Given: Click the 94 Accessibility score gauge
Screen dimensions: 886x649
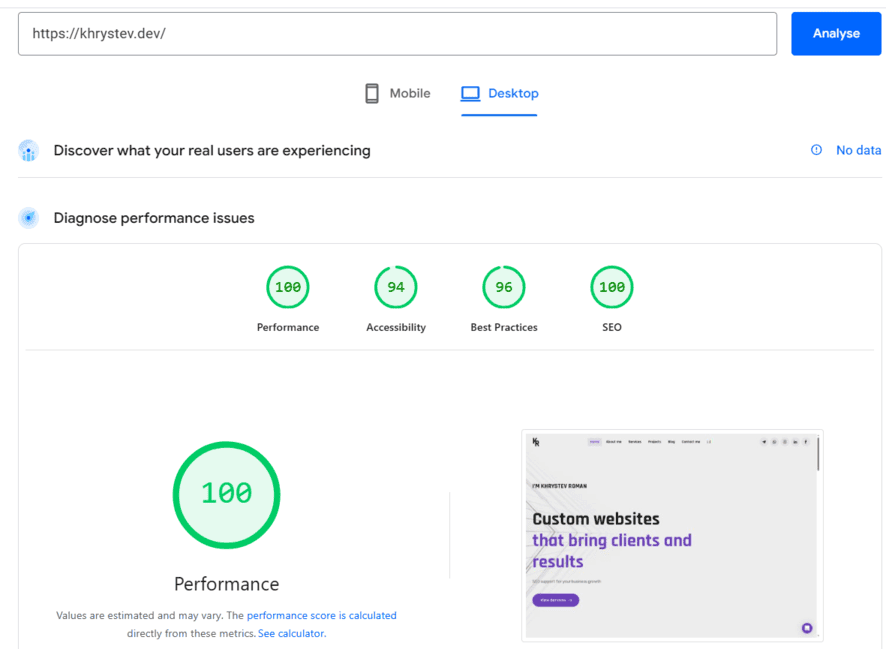Looking at the screenshot, I should click(395, 287).
